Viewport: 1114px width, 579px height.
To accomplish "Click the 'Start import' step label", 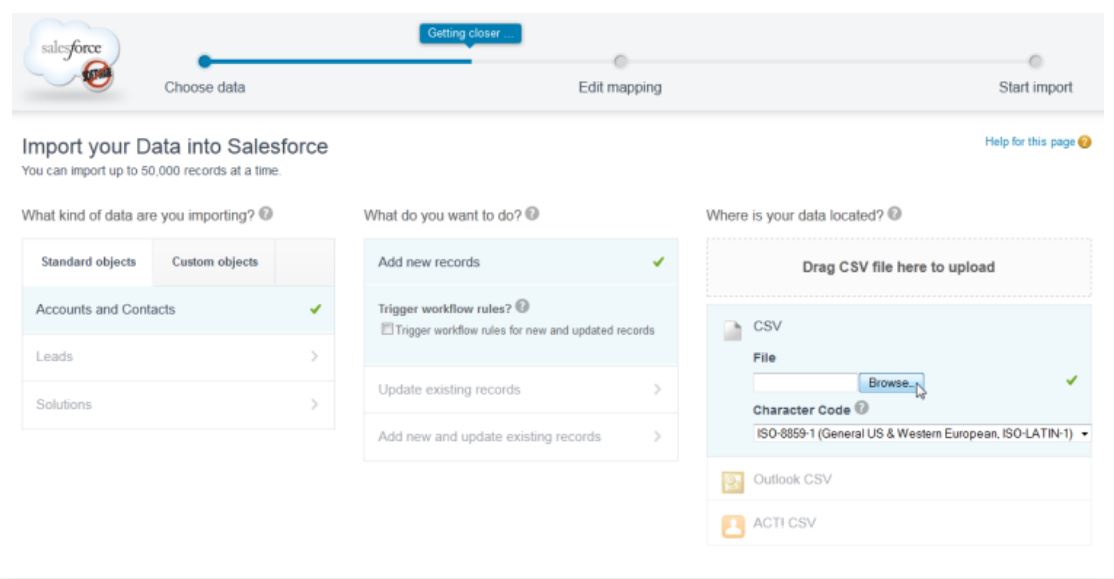I will point(1035,87).
